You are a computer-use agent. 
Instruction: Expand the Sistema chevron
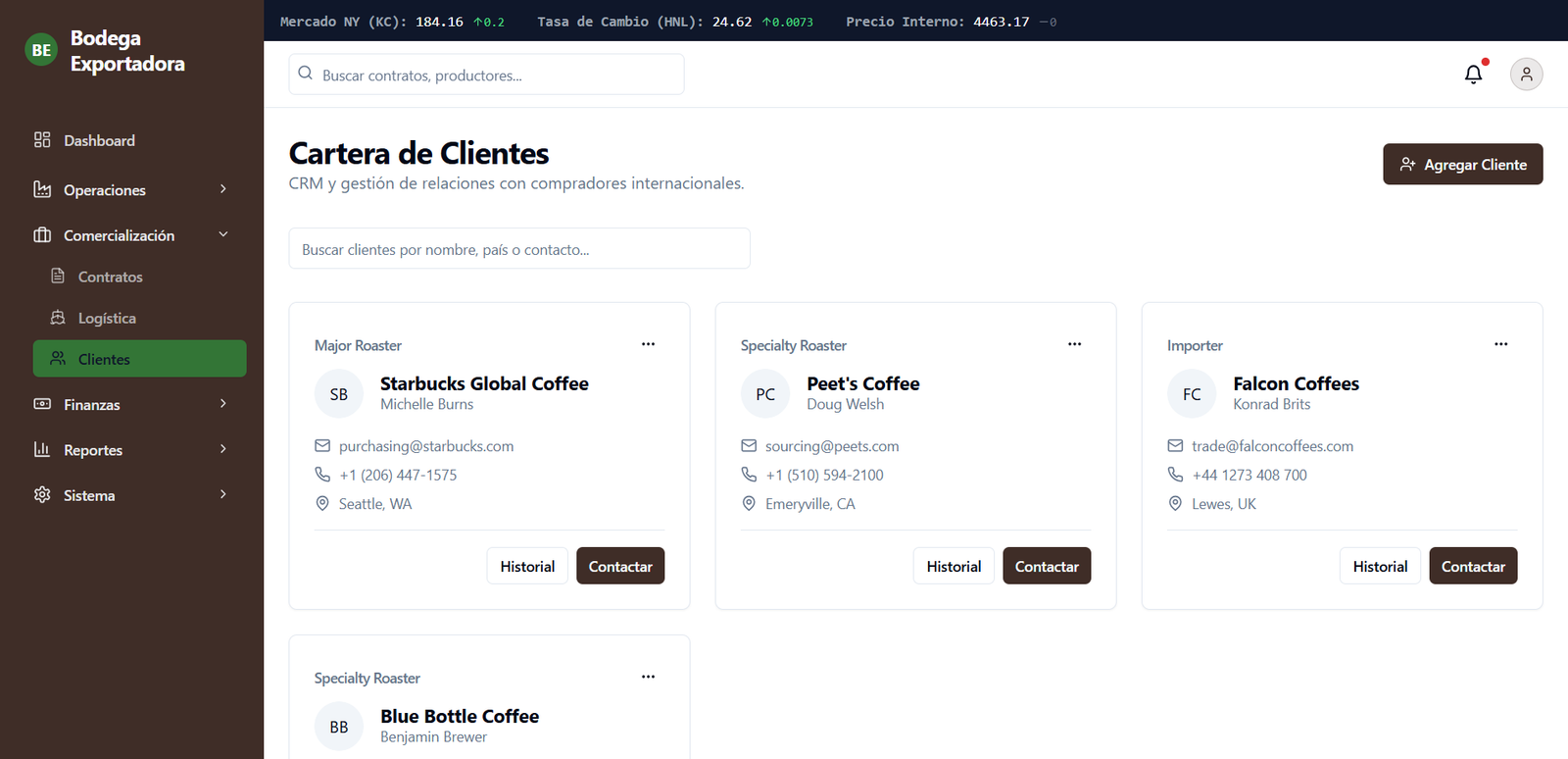click(223, 494)
